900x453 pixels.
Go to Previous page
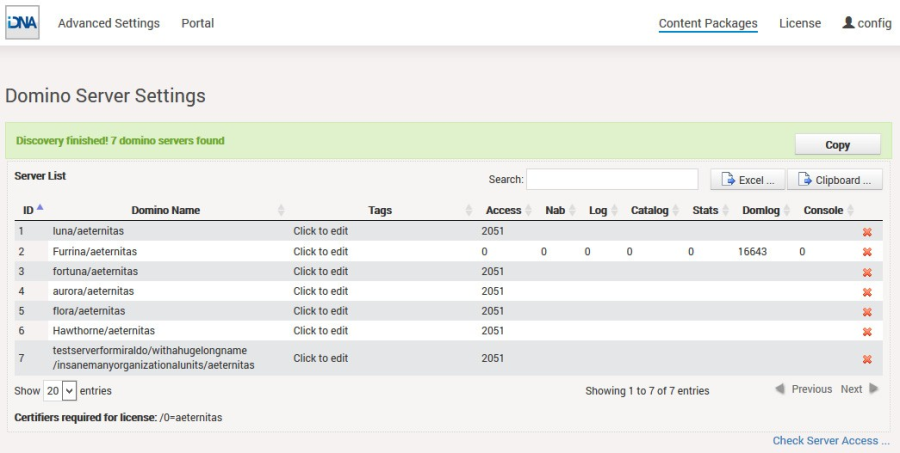(804, 389)
